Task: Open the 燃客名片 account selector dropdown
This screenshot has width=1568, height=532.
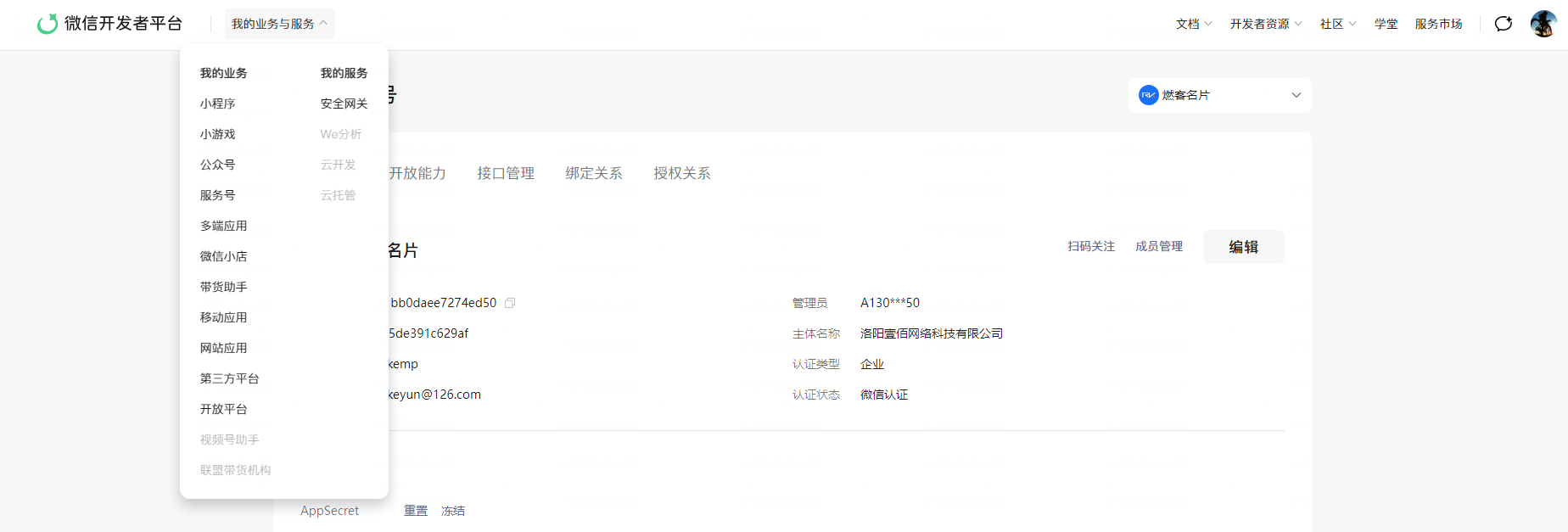Action: point(1220,95)
